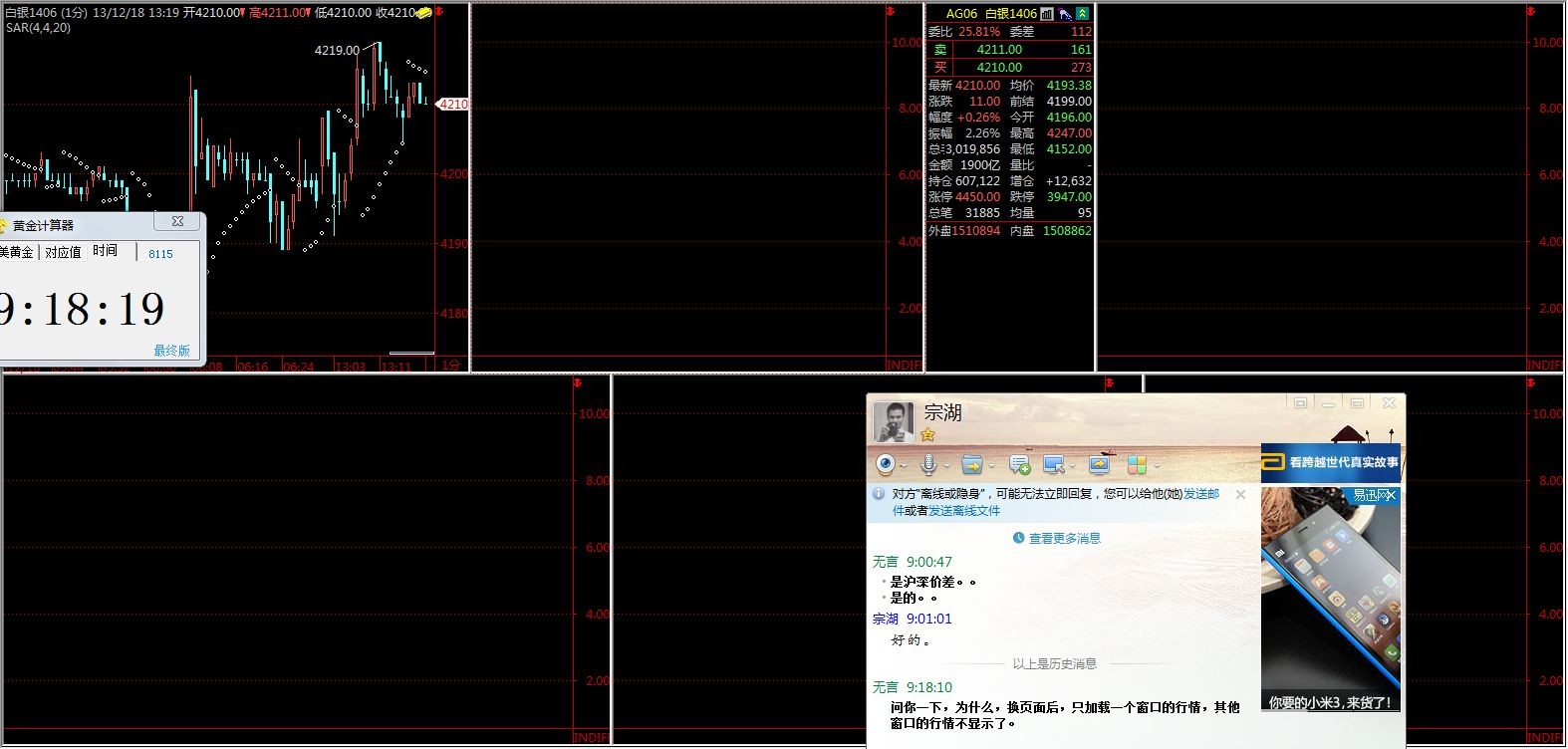The height and width of the screenshot is (749, 1568).
Task: Click the SAR(4,4,20) indicator label
Action: coord(38,28)
